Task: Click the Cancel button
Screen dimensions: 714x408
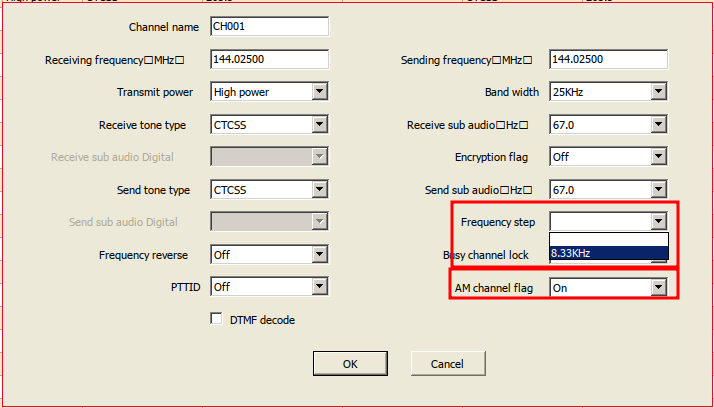Action: 448,364
